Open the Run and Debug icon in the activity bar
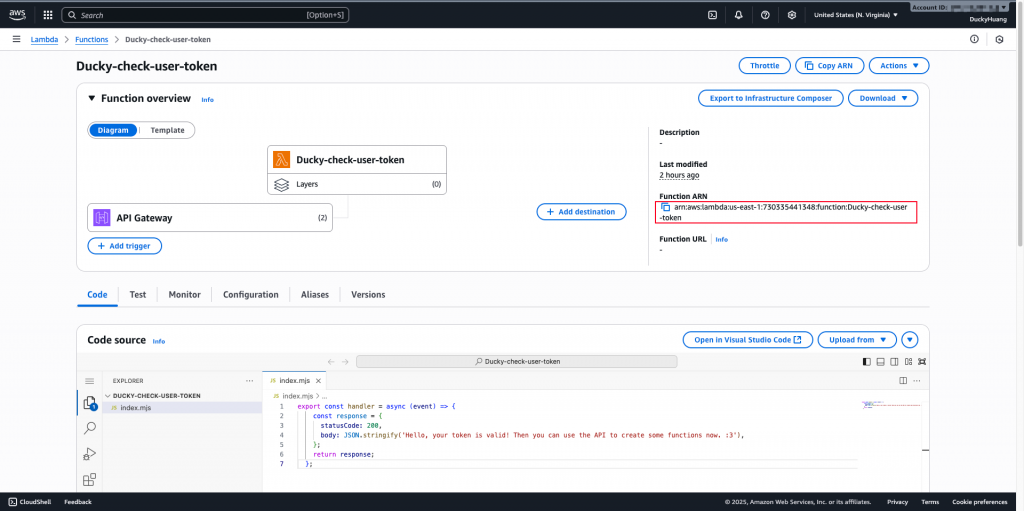 tap(89, 453)
